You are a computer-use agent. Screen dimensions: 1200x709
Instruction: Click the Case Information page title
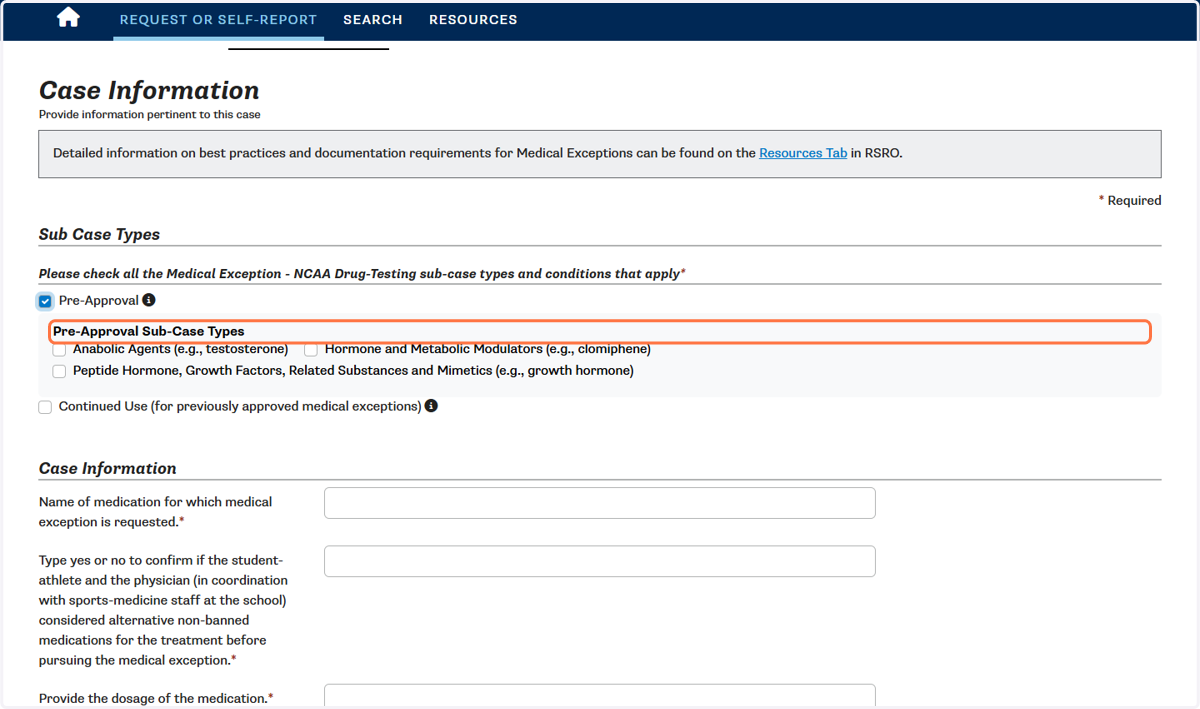149,90
